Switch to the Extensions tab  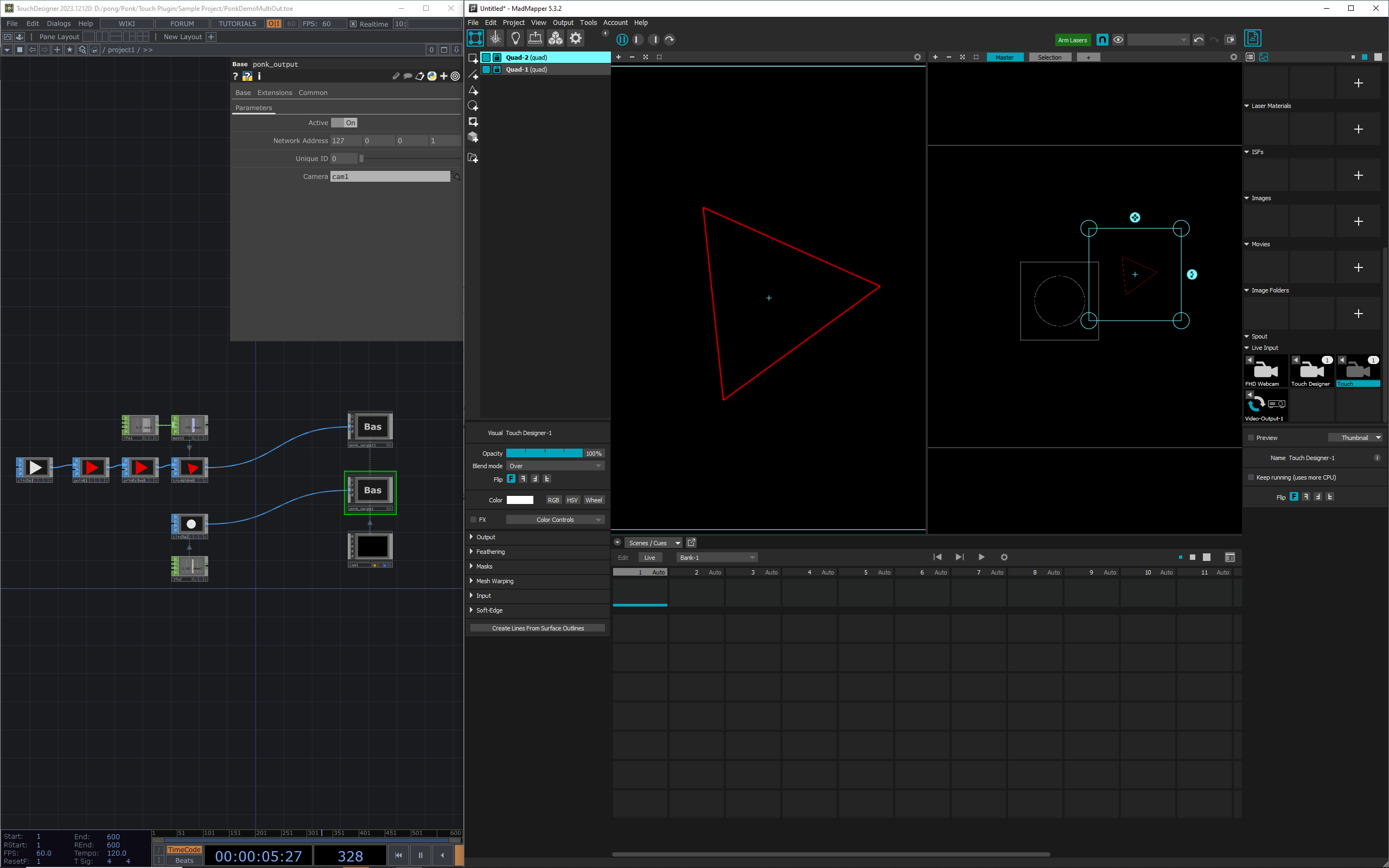click(275, 92)
